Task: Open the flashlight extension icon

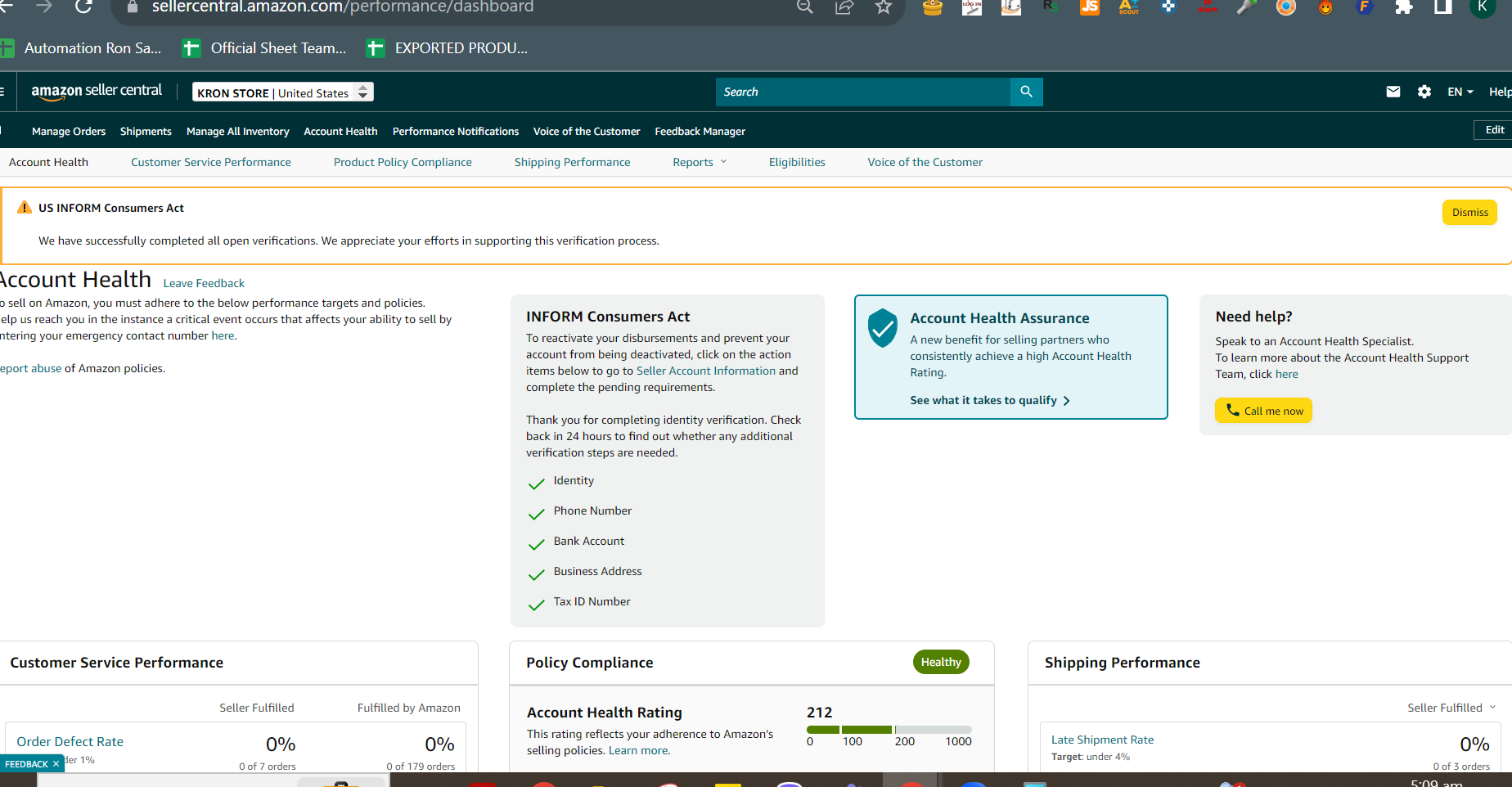Action: click(x=1247, y=7)
